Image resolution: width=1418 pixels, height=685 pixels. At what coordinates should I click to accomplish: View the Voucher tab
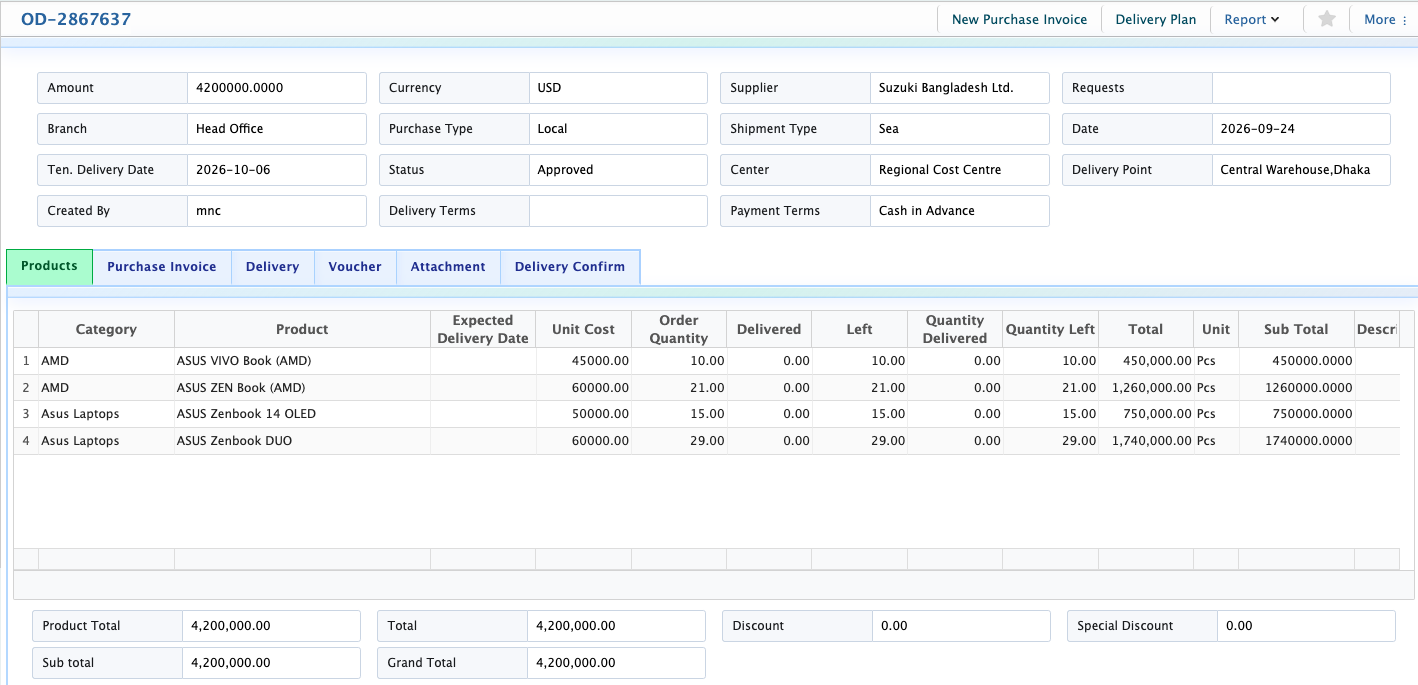pyautogui.click(x=355, y=267)
